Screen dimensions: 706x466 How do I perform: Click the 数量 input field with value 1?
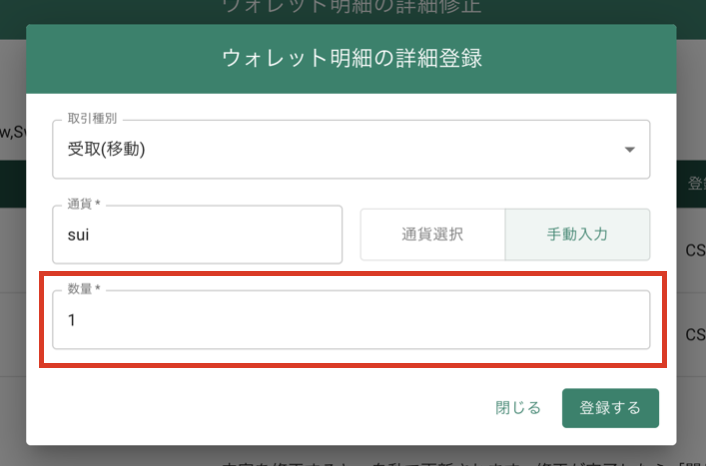click(351, 320)
